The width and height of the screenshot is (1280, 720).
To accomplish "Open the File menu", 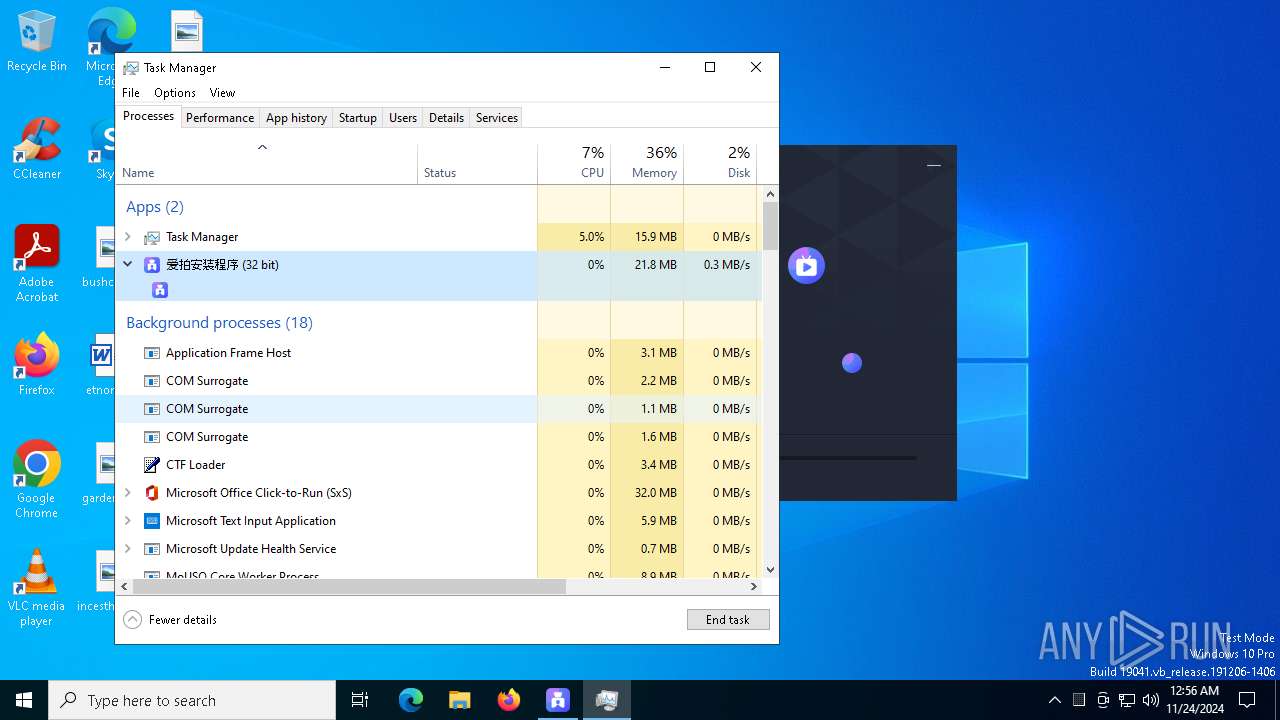I will 131,93.
